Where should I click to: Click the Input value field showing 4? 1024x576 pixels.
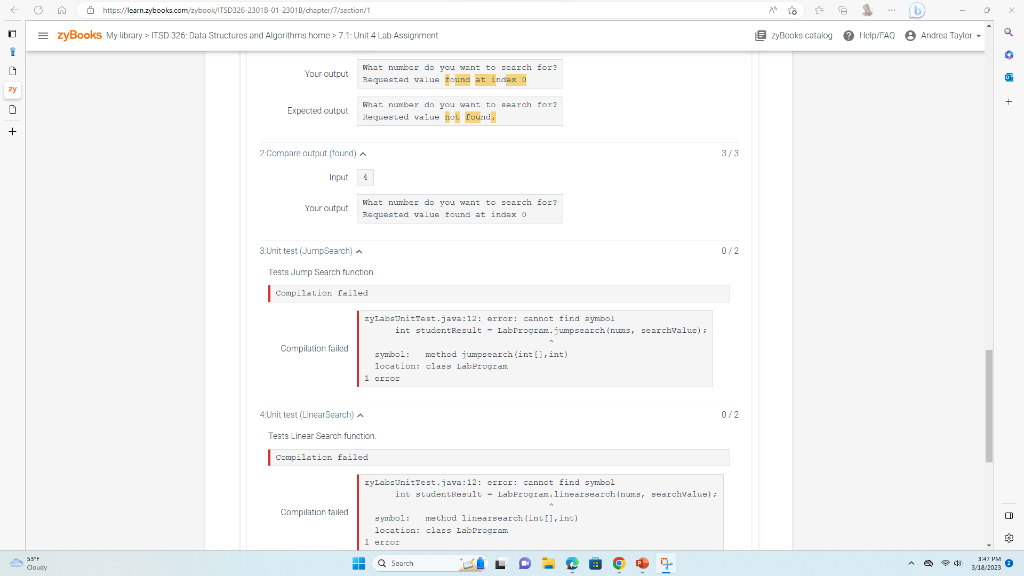point(364,177)
